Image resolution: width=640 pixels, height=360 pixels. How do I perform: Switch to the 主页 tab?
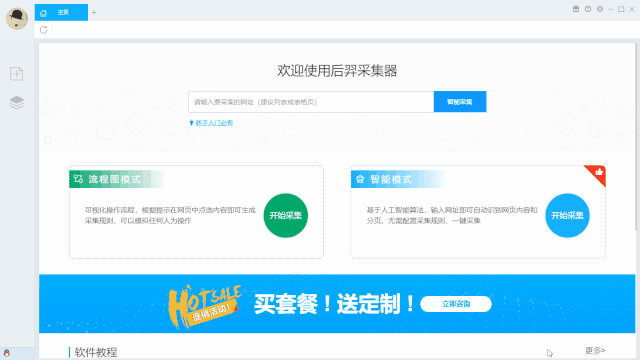(x=61, y=13)
